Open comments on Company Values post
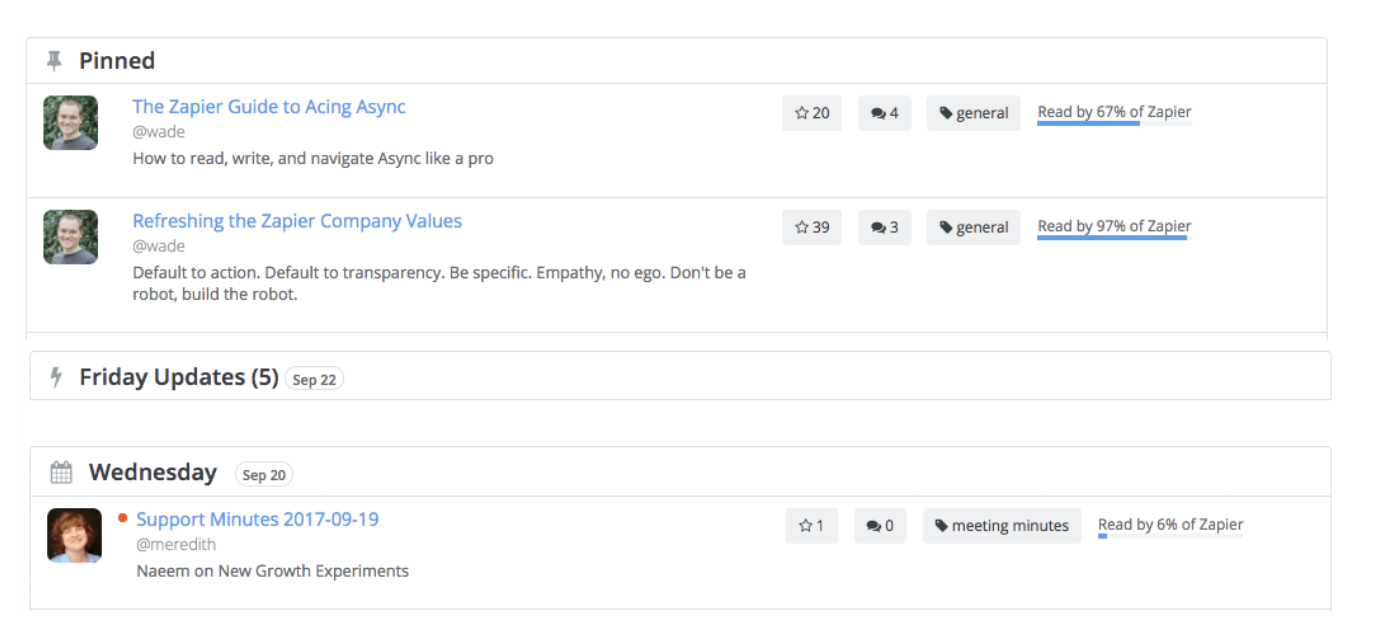 pos(884,227)
